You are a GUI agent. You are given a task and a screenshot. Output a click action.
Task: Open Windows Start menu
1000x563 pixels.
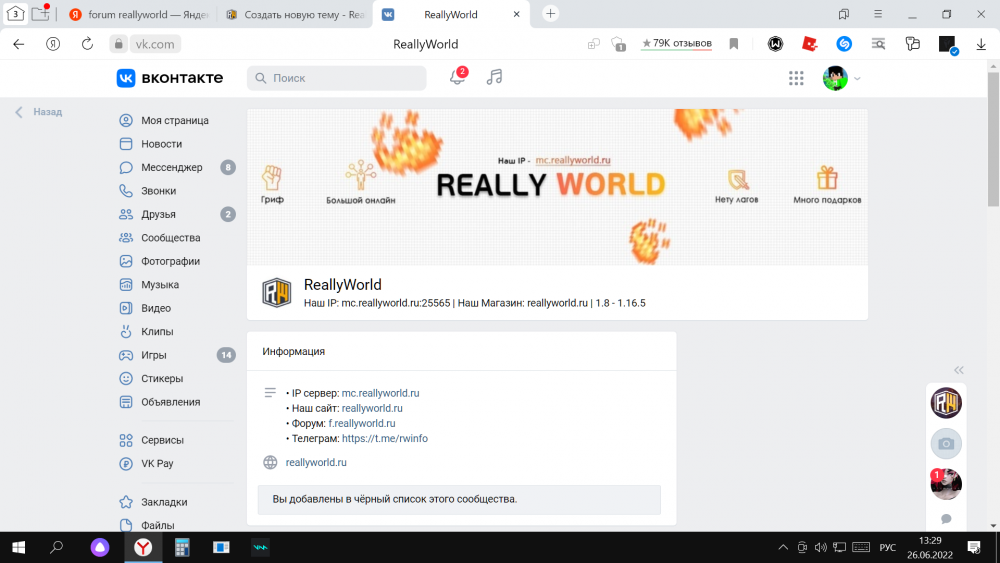pyautogui.click(x=18, y=548)
